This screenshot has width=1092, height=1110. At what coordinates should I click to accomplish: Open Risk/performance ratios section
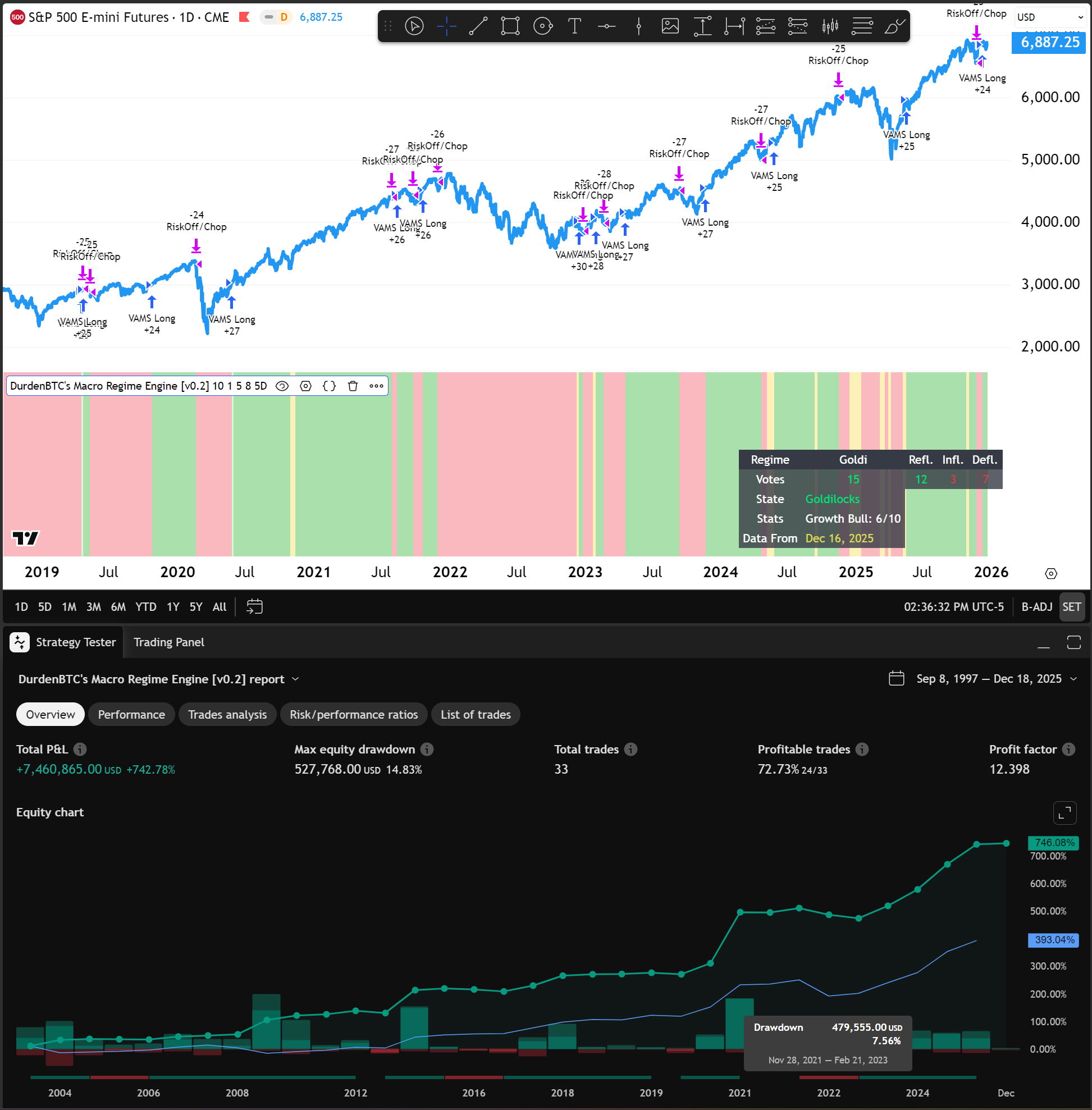353,714
